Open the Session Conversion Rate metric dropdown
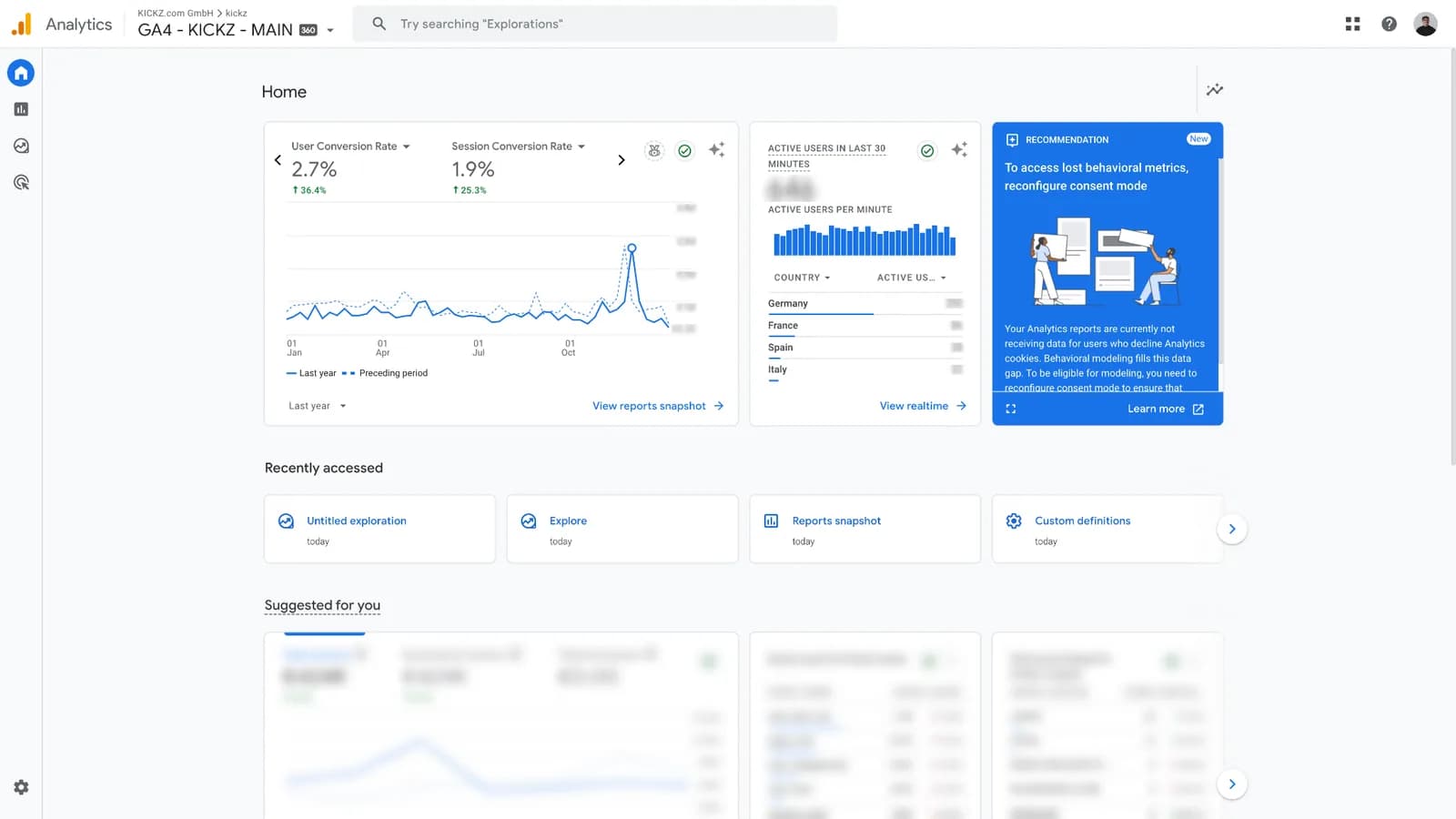The height and width of the screenshot is (819, 1456). pyautogui.click(x=518, y=146)
